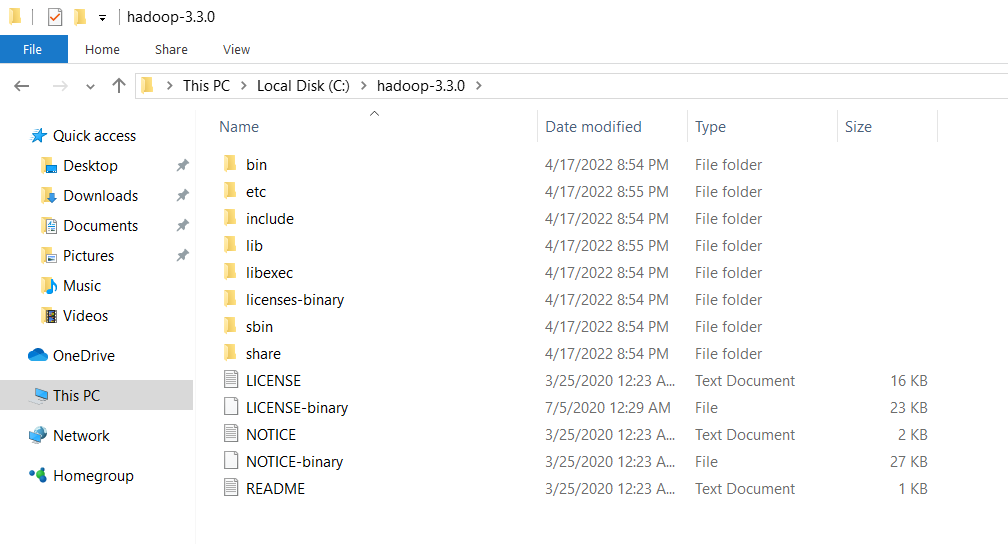The image size is (1008, 544).
Task: Sort by the Size column header
Action: pyautogui.click(x=858, y=127)
